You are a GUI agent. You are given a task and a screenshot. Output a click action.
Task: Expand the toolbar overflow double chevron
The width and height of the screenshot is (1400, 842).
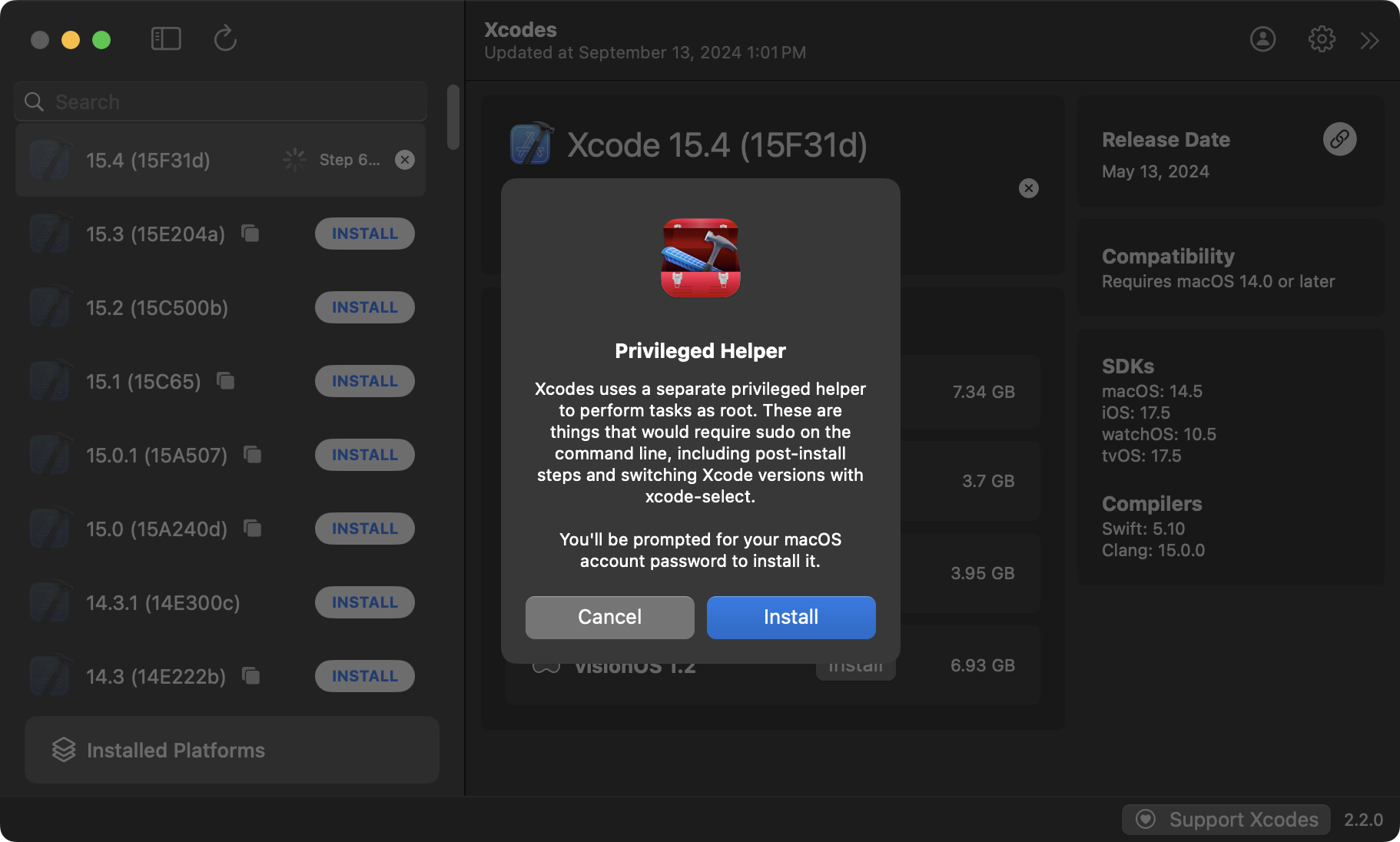tap(1369, 41)
